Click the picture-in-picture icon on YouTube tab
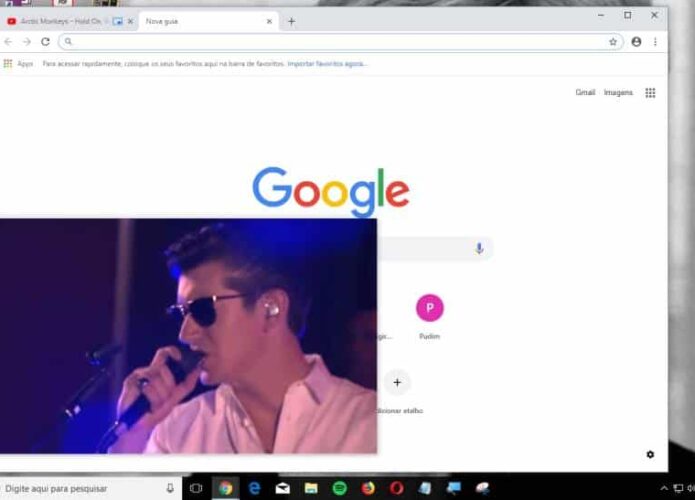The image size is (695, 500). (117, 21)
